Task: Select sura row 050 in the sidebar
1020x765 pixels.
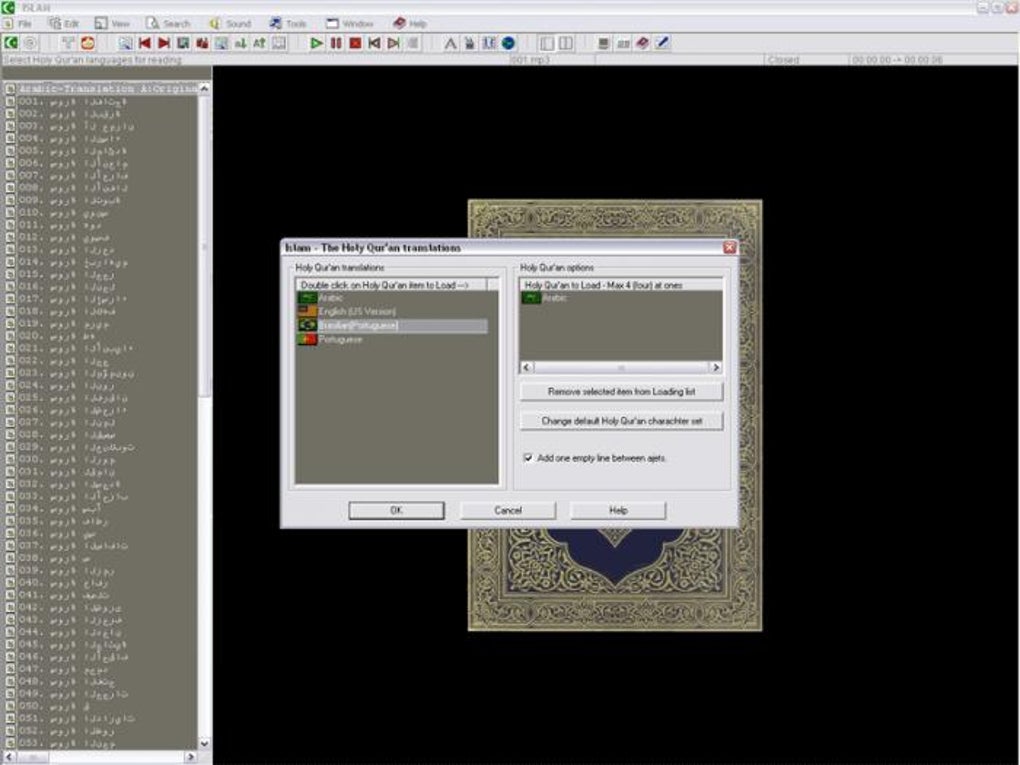Action: [101, 706]
